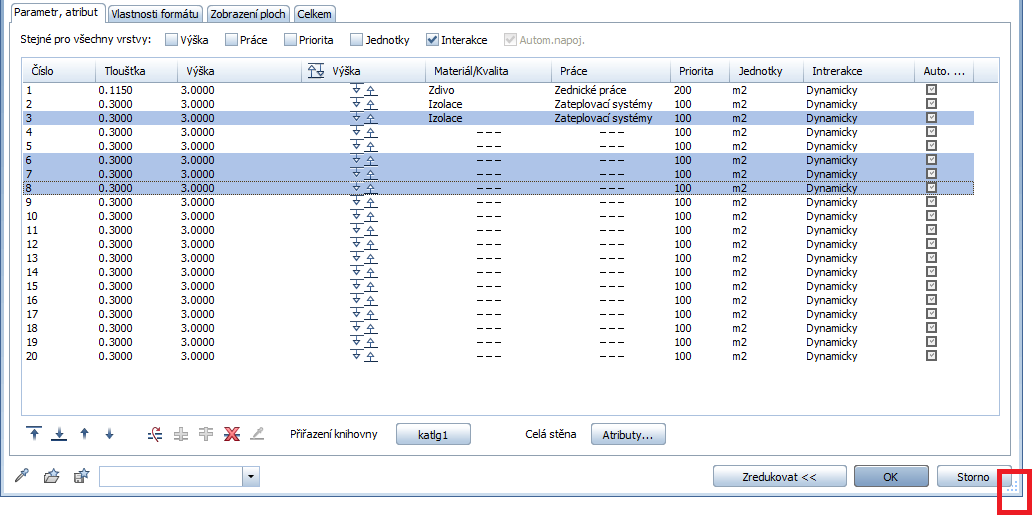
Task: Click the move layer to top icon
Action: [35, 434]
